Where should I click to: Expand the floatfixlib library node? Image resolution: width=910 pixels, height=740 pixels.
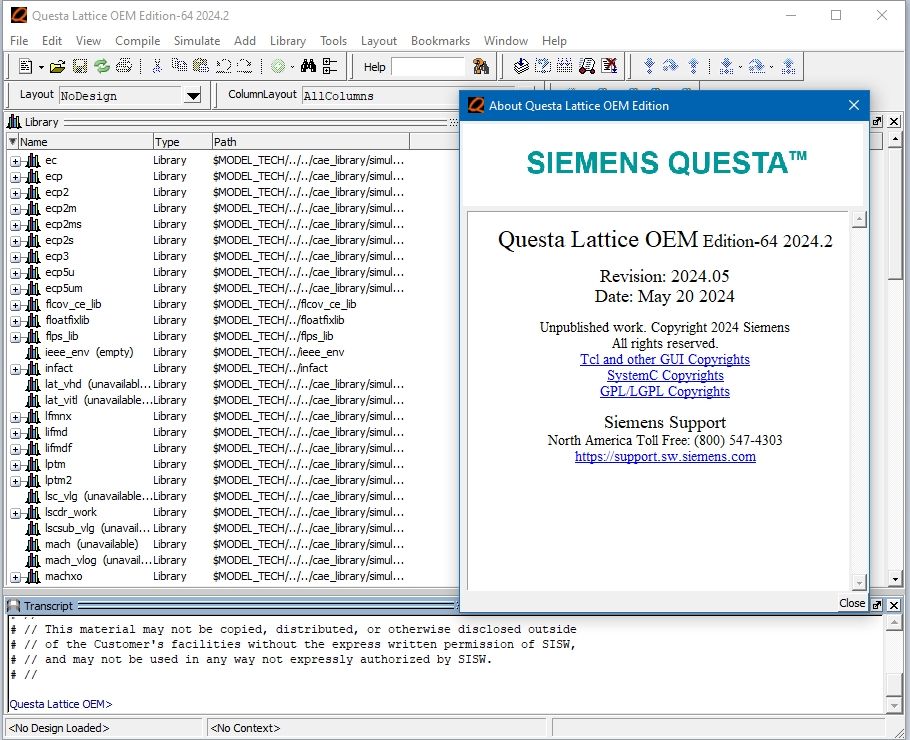(16, 321)
